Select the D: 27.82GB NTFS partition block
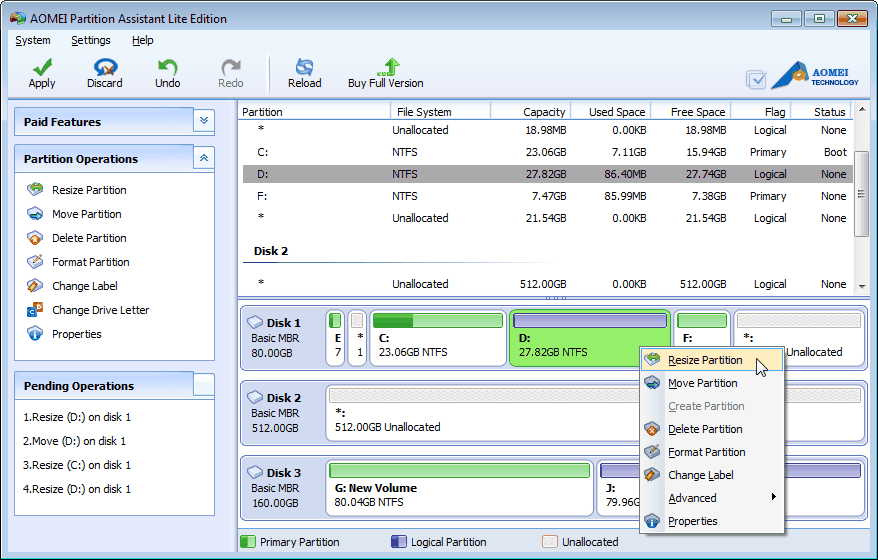 click(x=590, y=338)
